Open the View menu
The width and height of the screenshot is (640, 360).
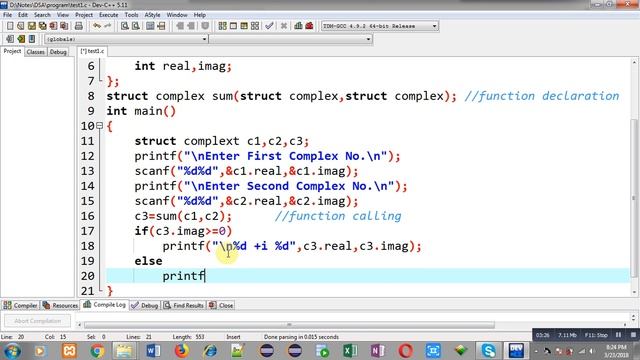pyautogui.click(x=62, y=15)
